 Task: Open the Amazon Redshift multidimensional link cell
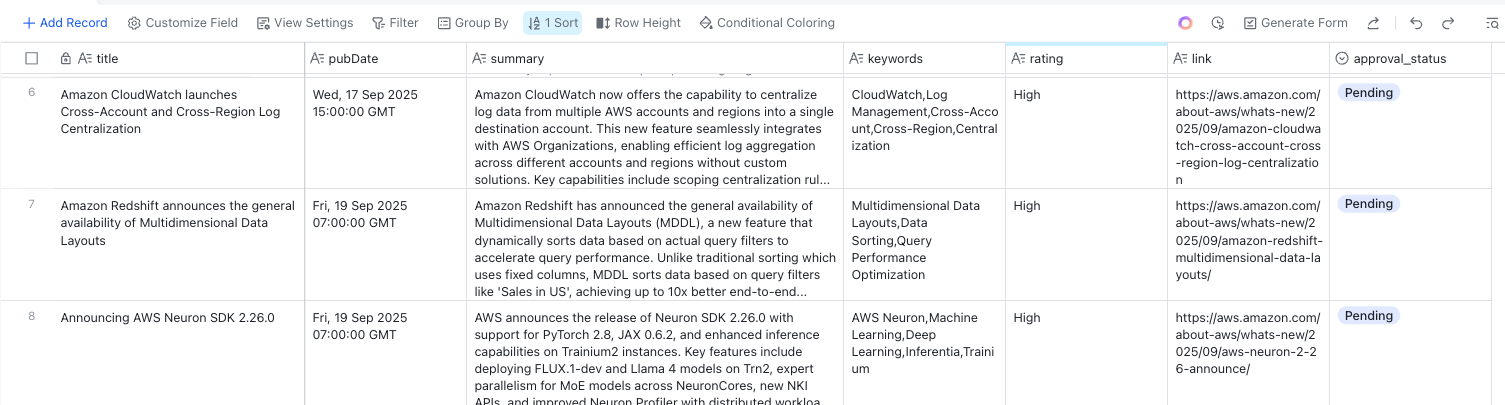point(1249,240)
